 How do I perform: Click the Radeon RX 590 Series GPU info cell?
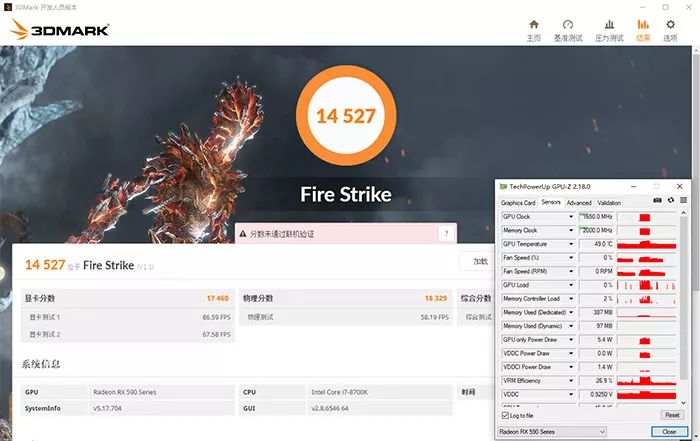click(162, 392)
